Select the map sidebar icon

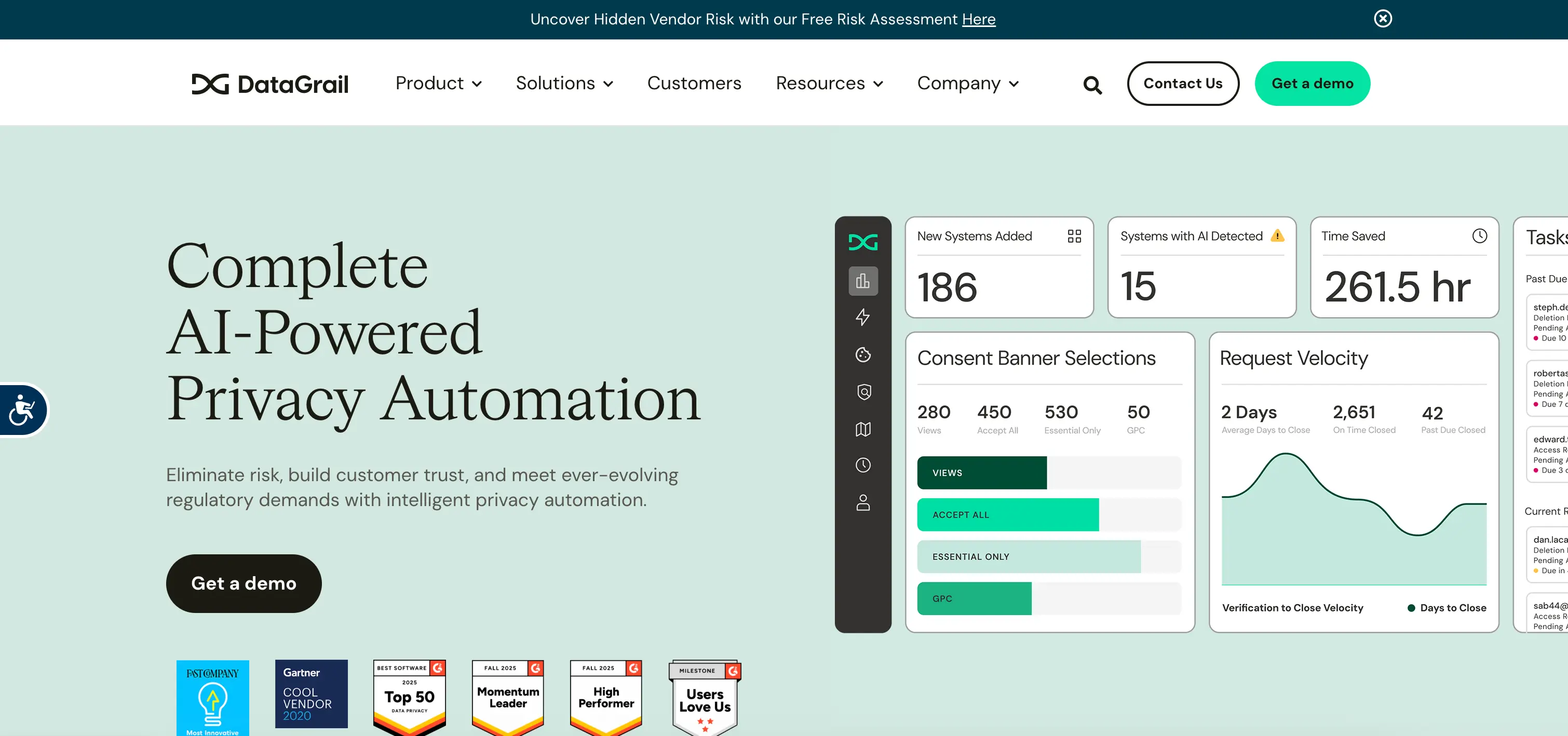coord(862,429)
